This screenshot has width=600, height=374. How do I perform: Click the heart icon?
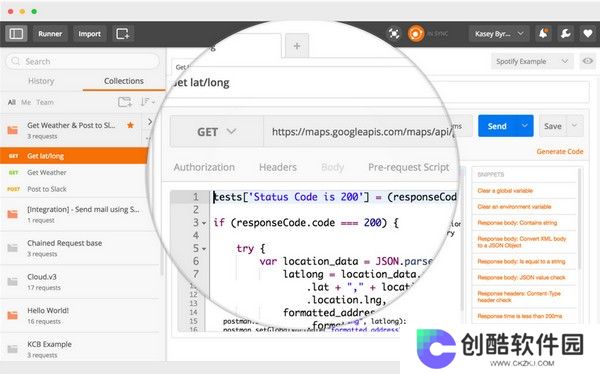(588, 34)
